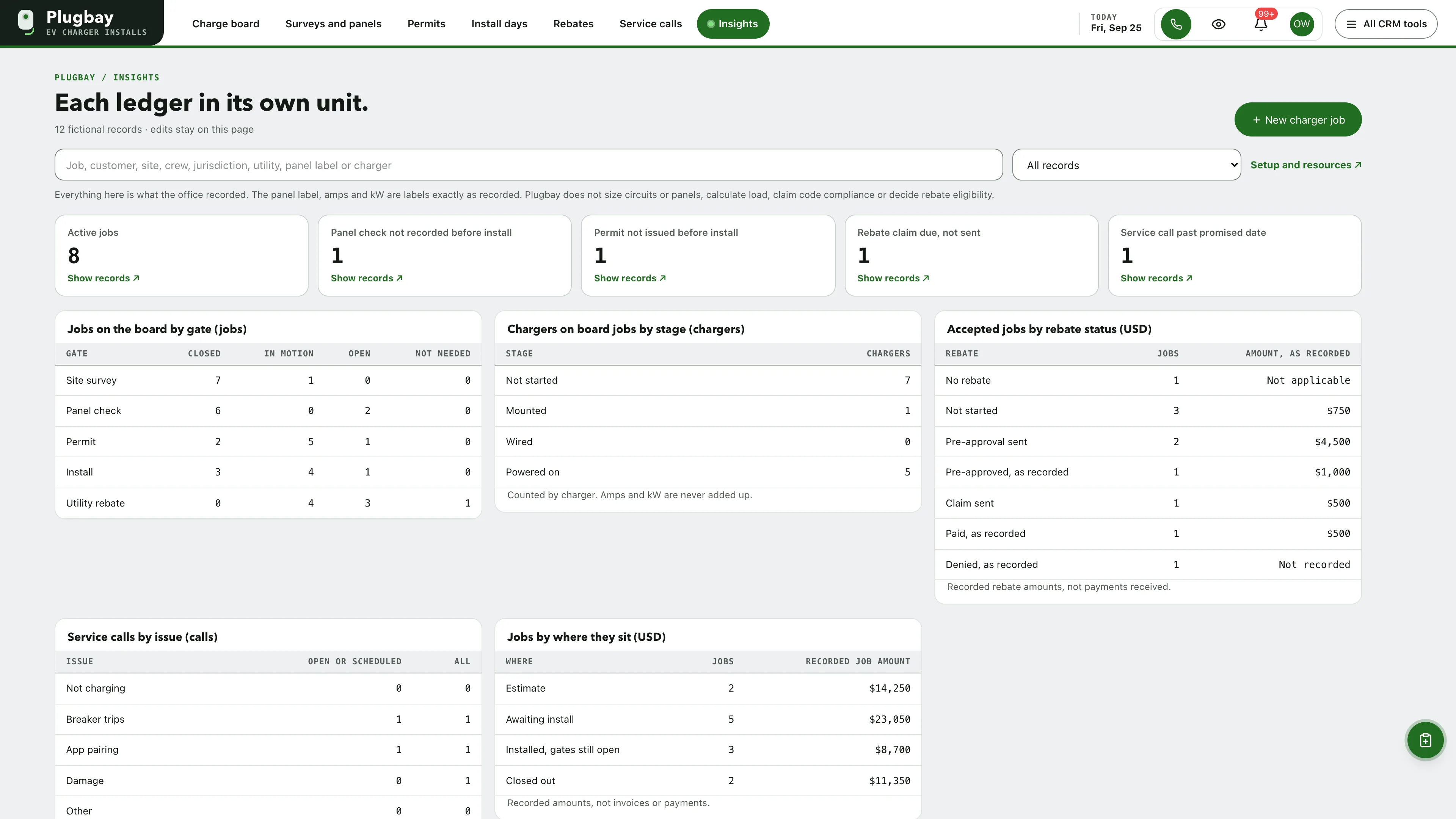Open the All records filter dropdown
The height and width of the screenshot is (819, 1456).
(1127, 165)
